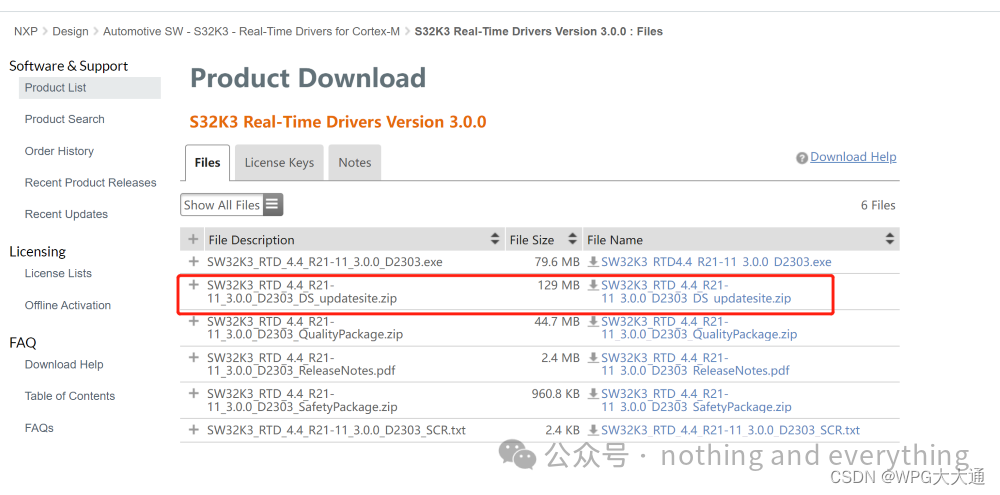Open Recent Updates in sidebar
Image resolution: width=1000 pixels, height=495 pixels.
tap(66, 214)
